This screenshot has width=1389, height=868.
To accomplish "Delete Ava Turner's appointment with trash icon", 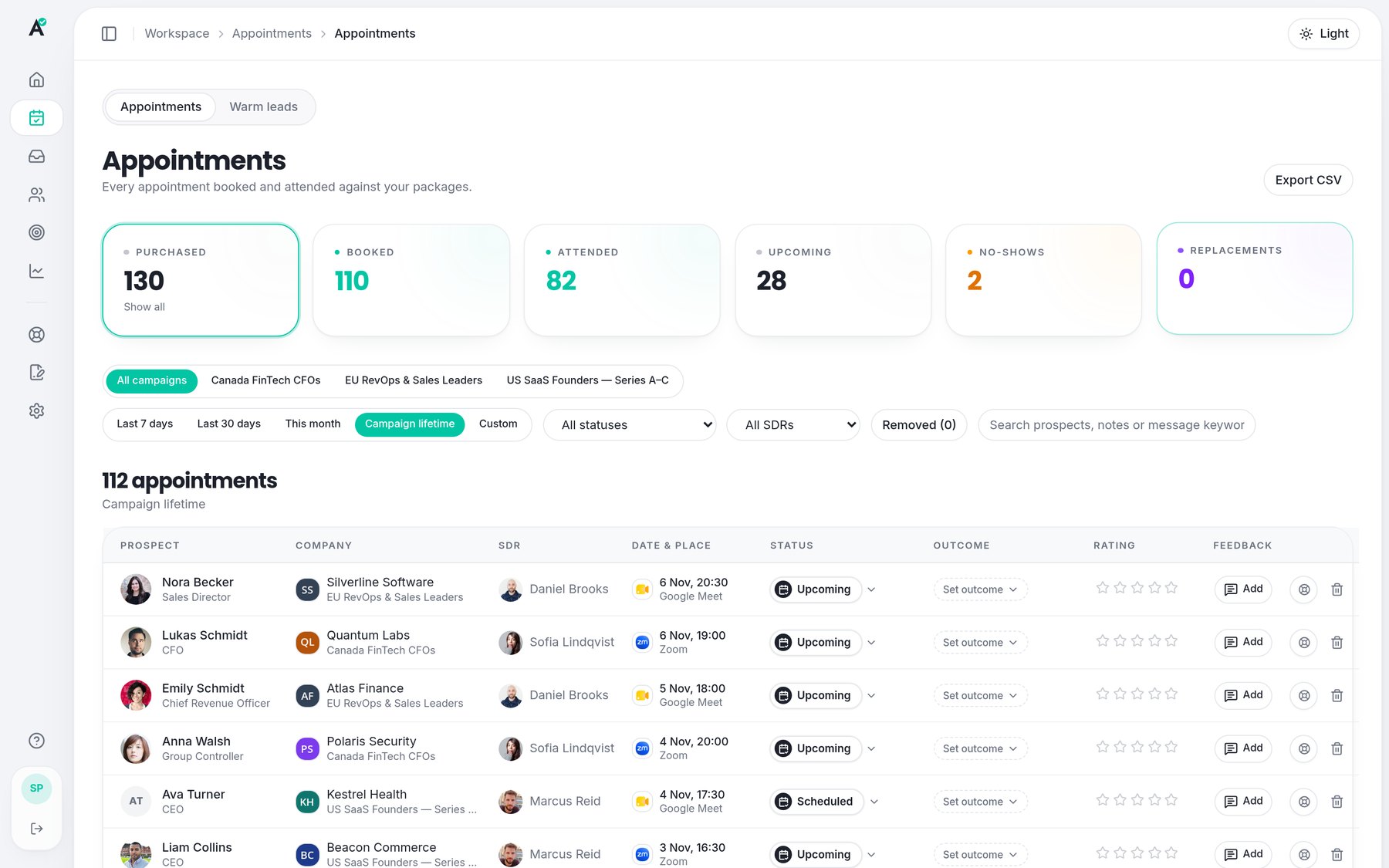I will pyautogui.click(x=1337, y=802).
